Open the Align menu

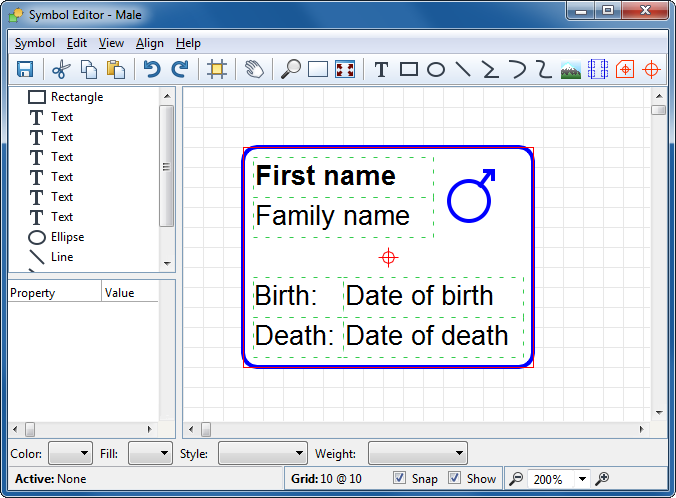pyautogui.click(x=150, y=43)
